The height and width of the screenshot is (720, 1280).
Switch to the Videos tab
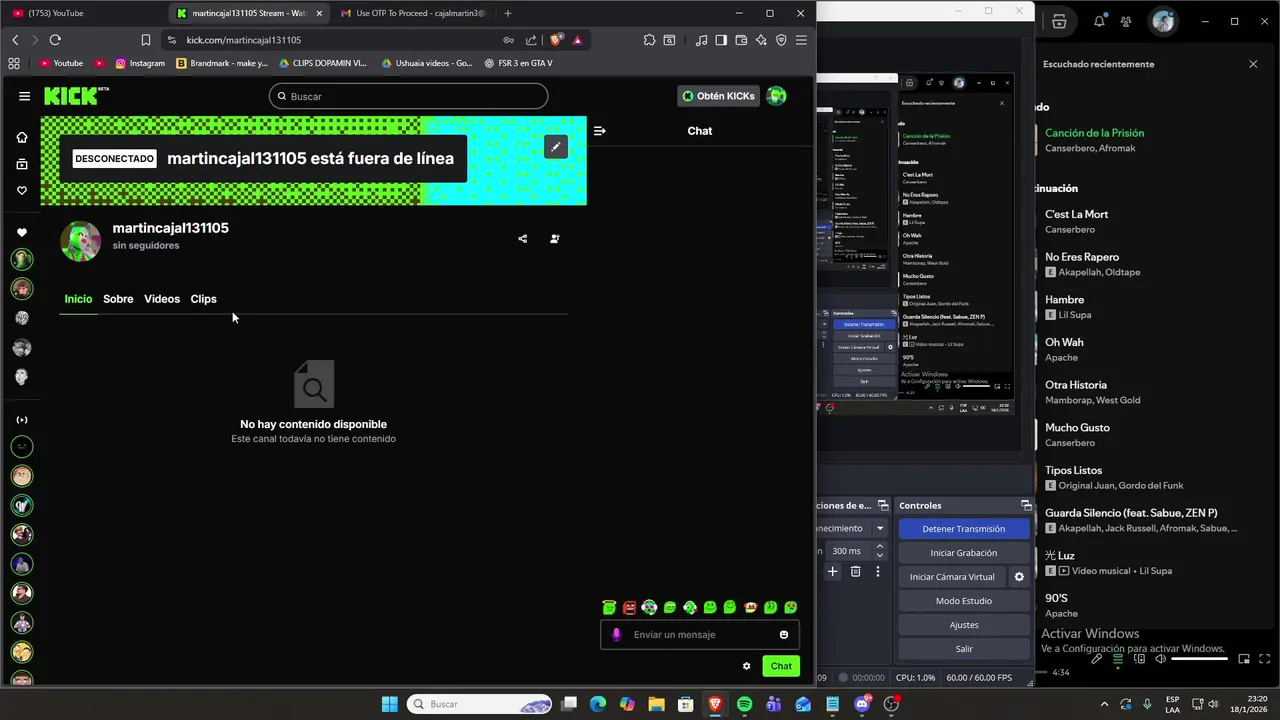pos(162,299)
